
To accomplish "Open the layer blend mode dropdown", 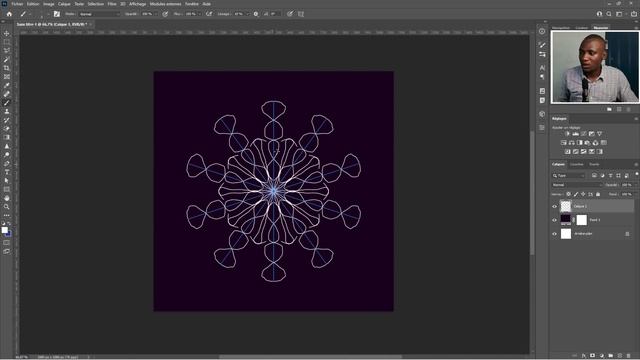I will pos(577,185).
